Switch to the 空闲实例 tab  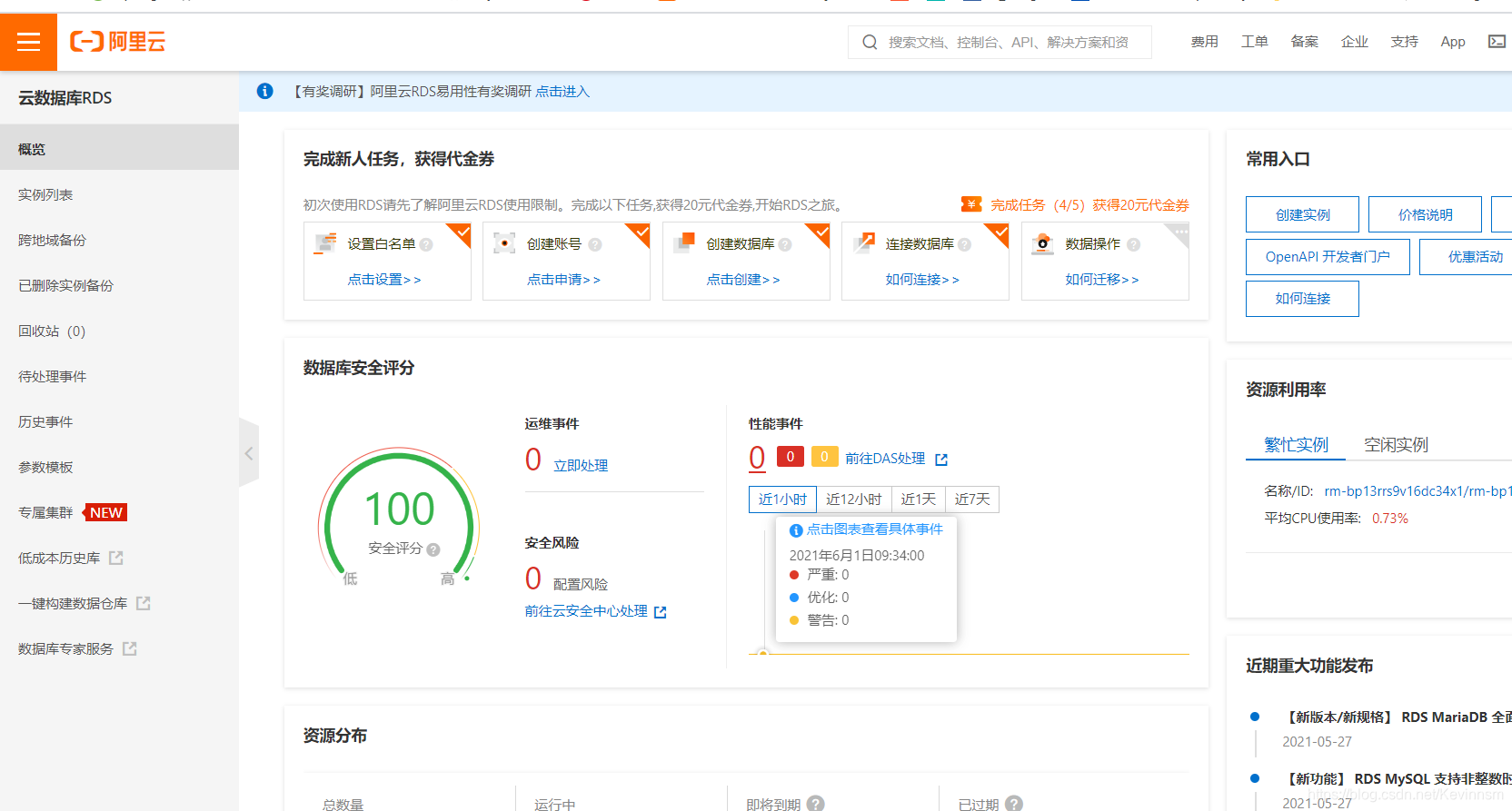pyautogui.click(x=1396, y=444)
